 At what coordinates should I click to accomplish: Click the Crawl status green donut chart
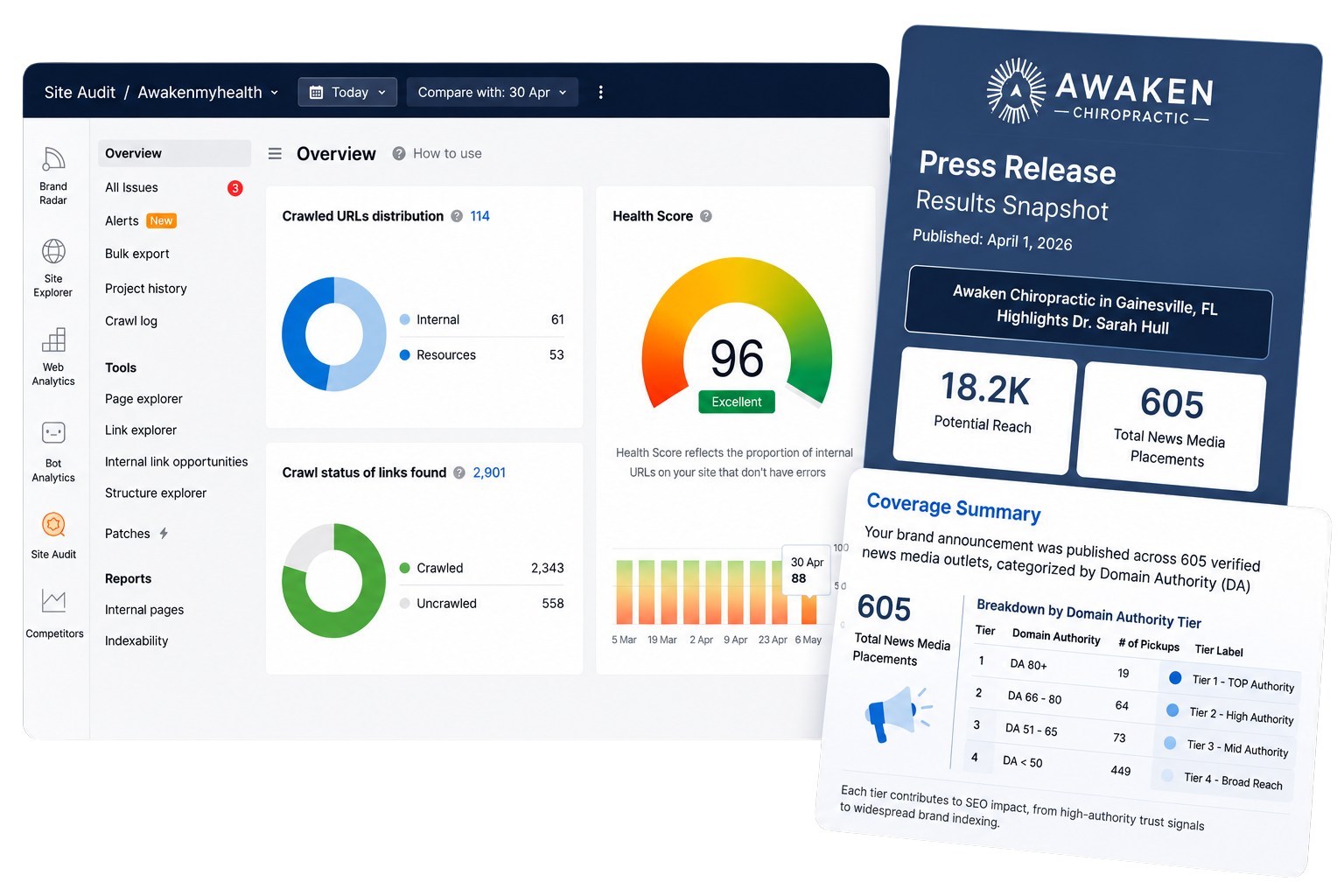[333, 580]
